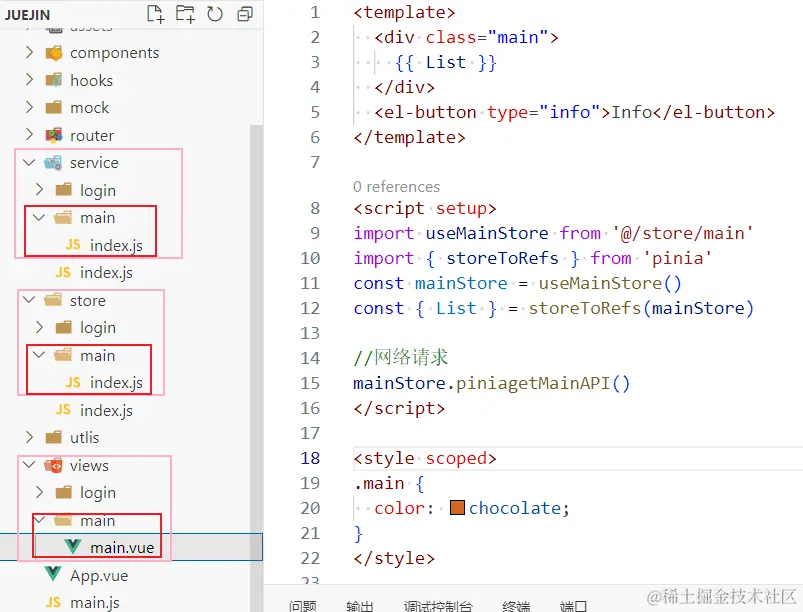The height and width of the screenshot is (612, 803).
Task: Select the login folder under store
Action: pyautogui.click(x=98, y=328)
